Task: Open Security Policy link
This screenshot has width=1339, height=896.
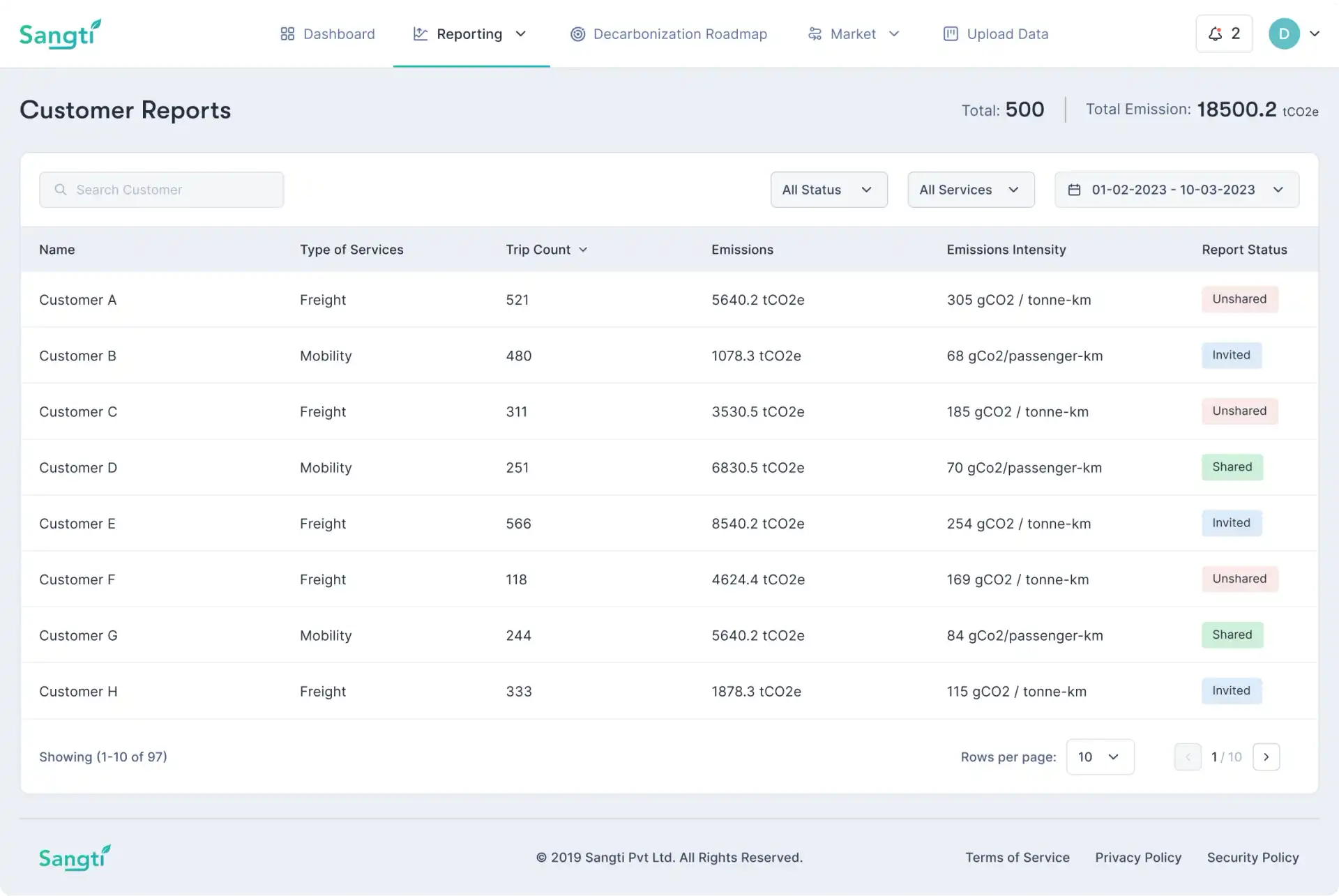Action: 1253,858
